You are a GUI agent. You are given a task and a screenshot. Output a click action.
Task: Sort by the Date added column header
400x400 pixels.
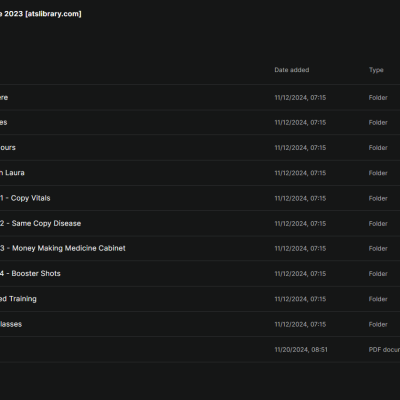tap(292, 70)
